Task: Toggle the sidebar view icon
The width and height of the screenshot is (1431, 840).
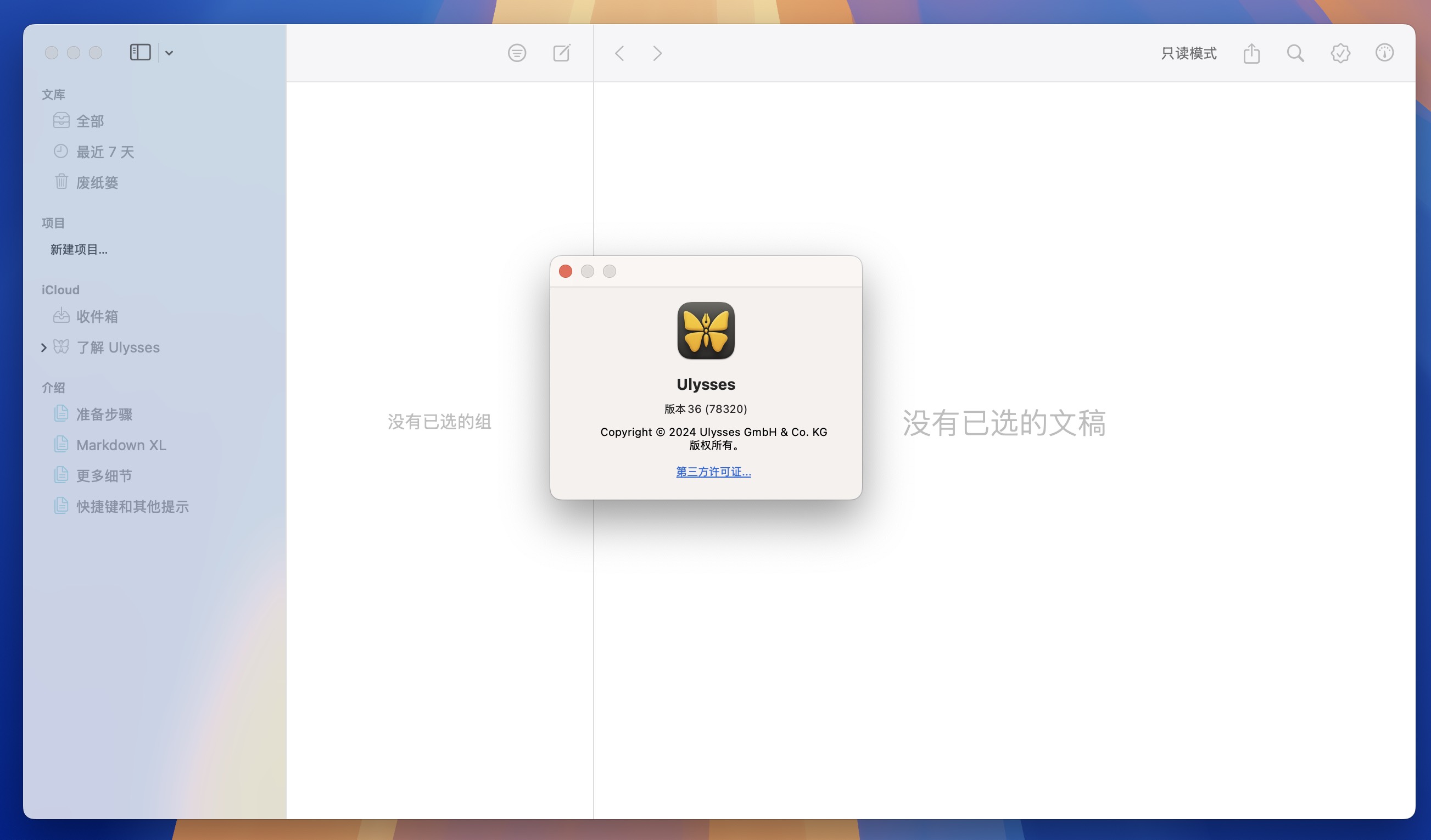Action: click(x=140, y=53)
